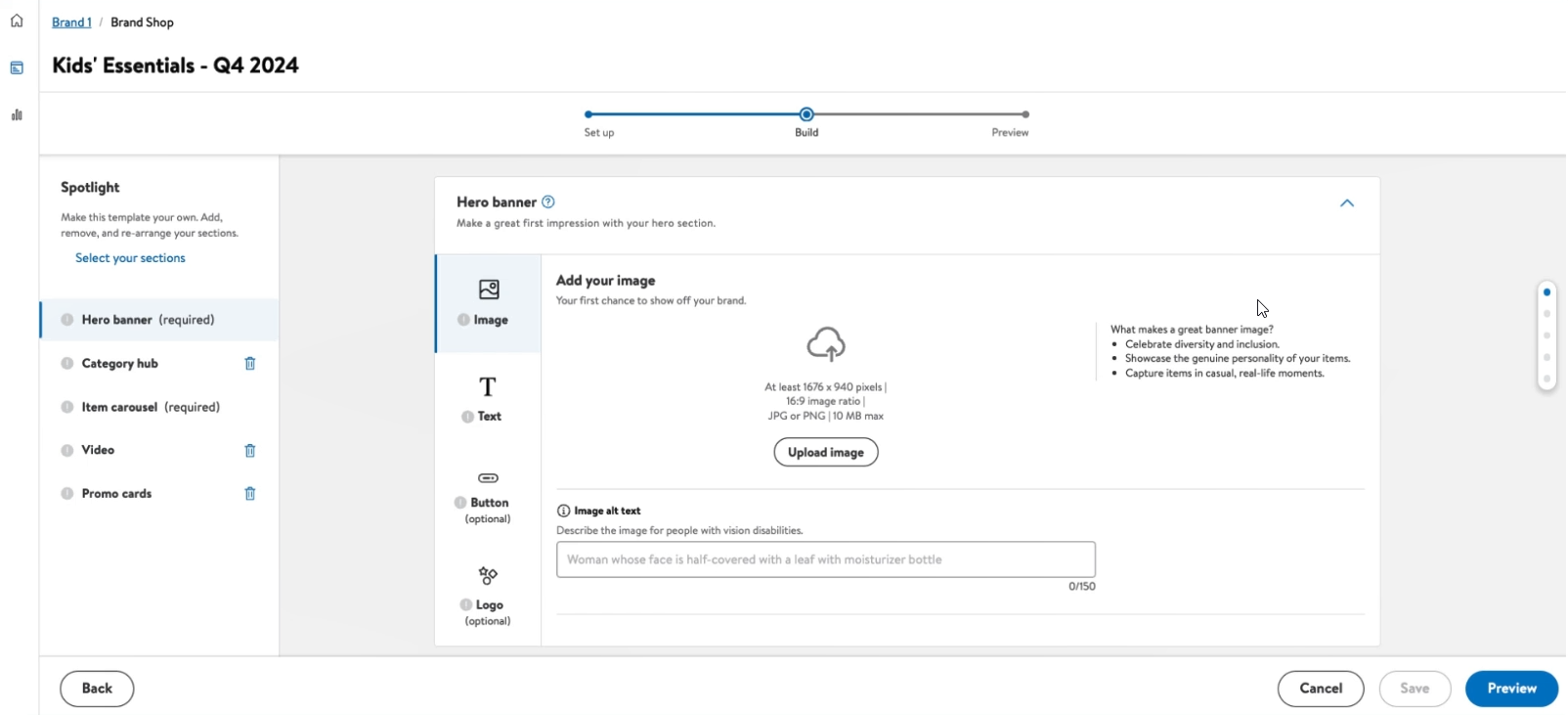Image resolution: width=1568 pixels, height=715 pixels.
Task: Click the Image alt text info icon
Action: tap(563, 511)
